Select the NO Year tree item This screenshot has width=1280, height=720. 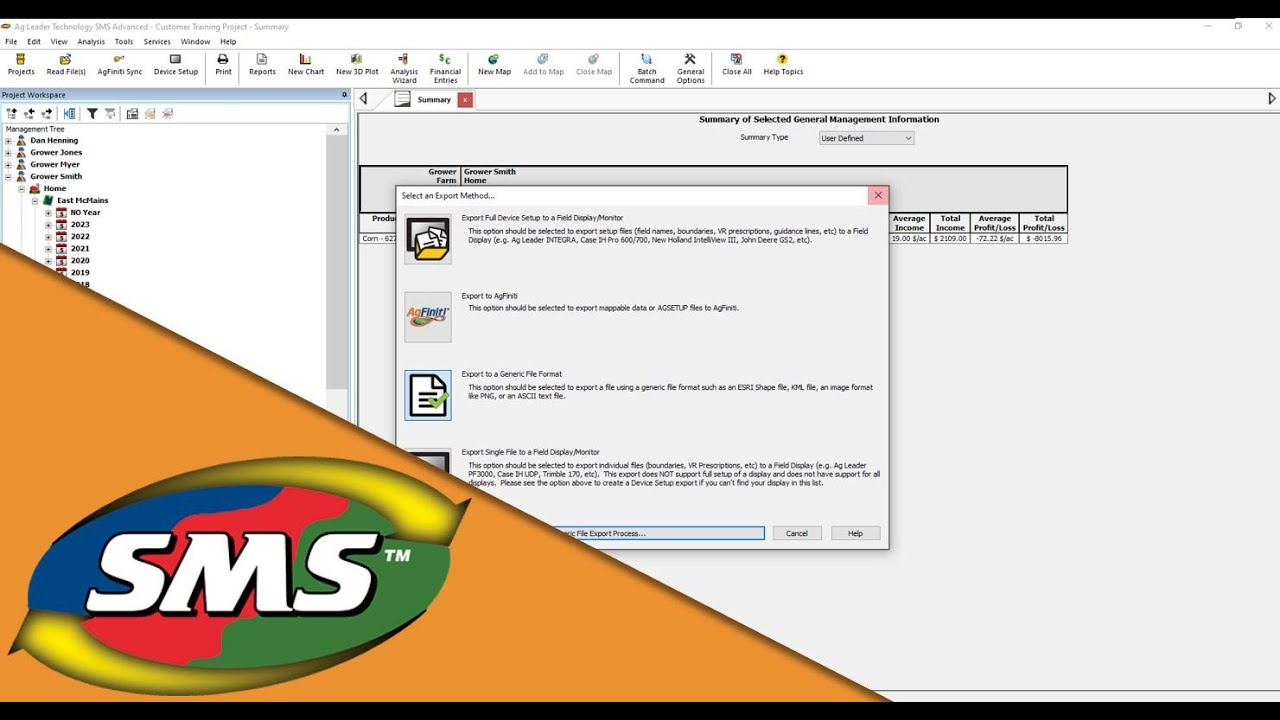click(x=85, y=213)
